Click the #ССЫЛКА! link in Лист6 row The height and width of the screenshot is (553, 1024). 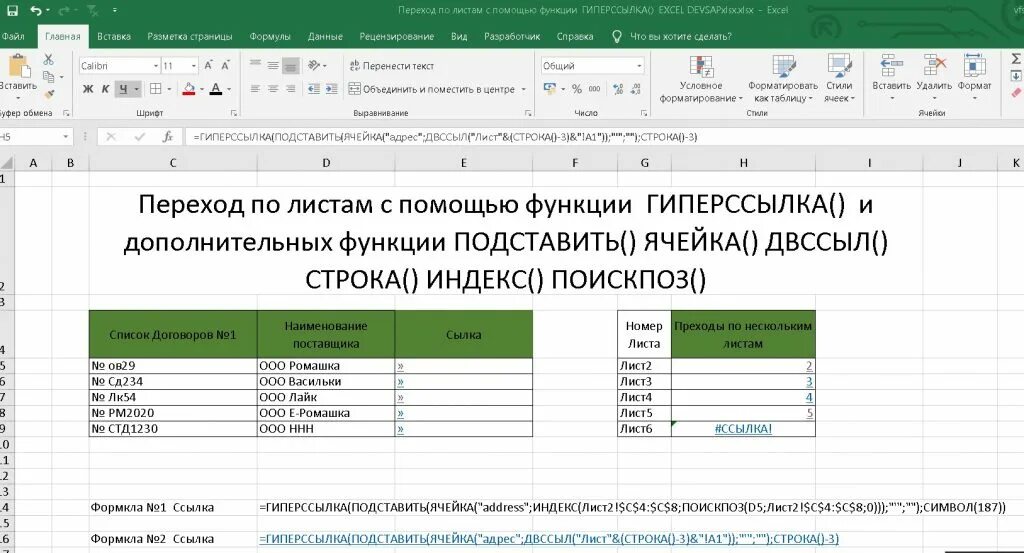pyautogui.click(x=743, y=429)
